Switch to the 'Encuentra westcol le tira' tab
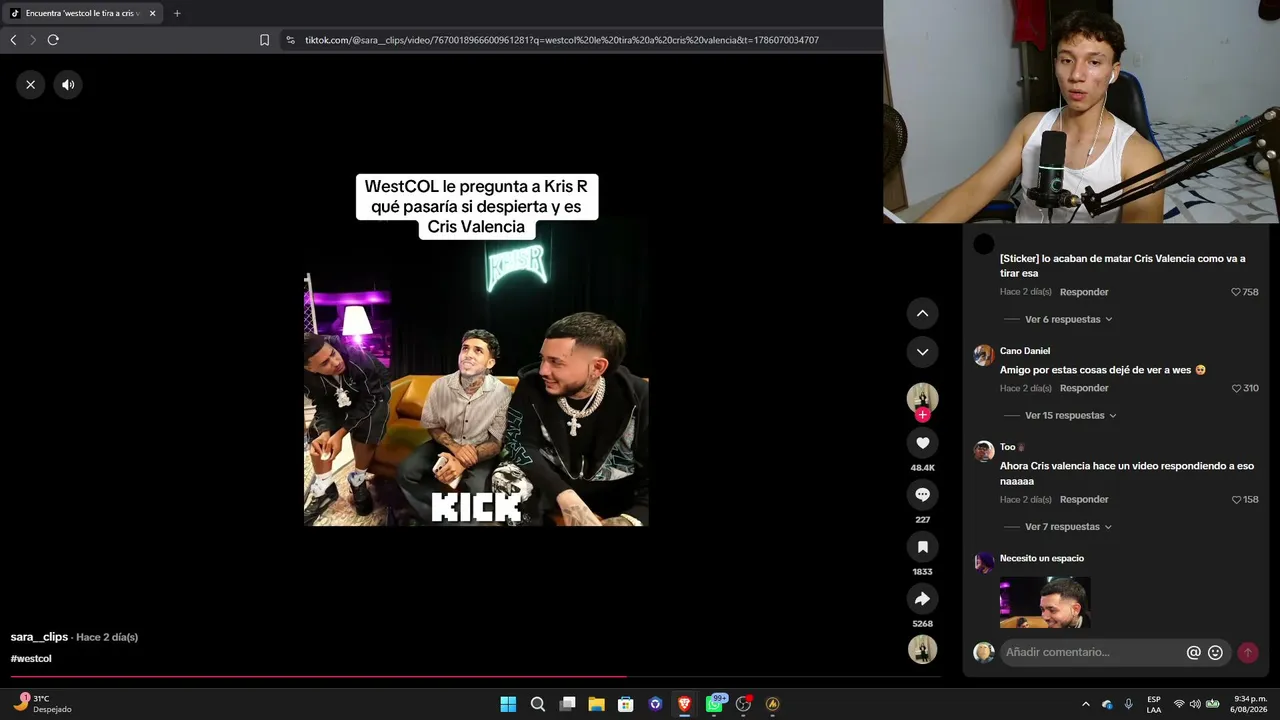Screen dimensions: 1280x720 coord(82,13)
